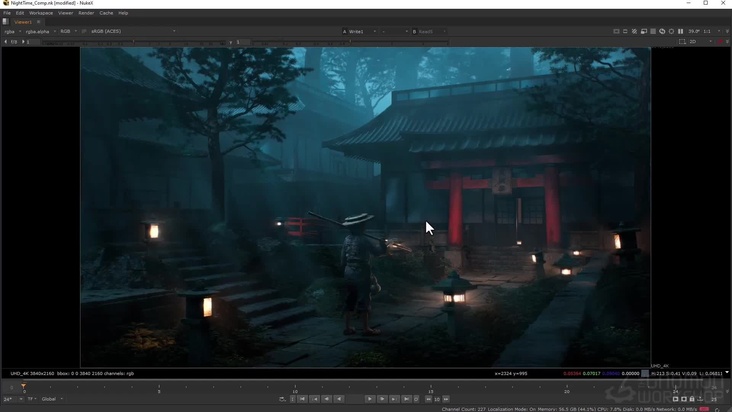The height and width of the screenshot is (412, 732).
Task: Click the UHD_4K 3840x2160 format text
Action: click(32, 373)
